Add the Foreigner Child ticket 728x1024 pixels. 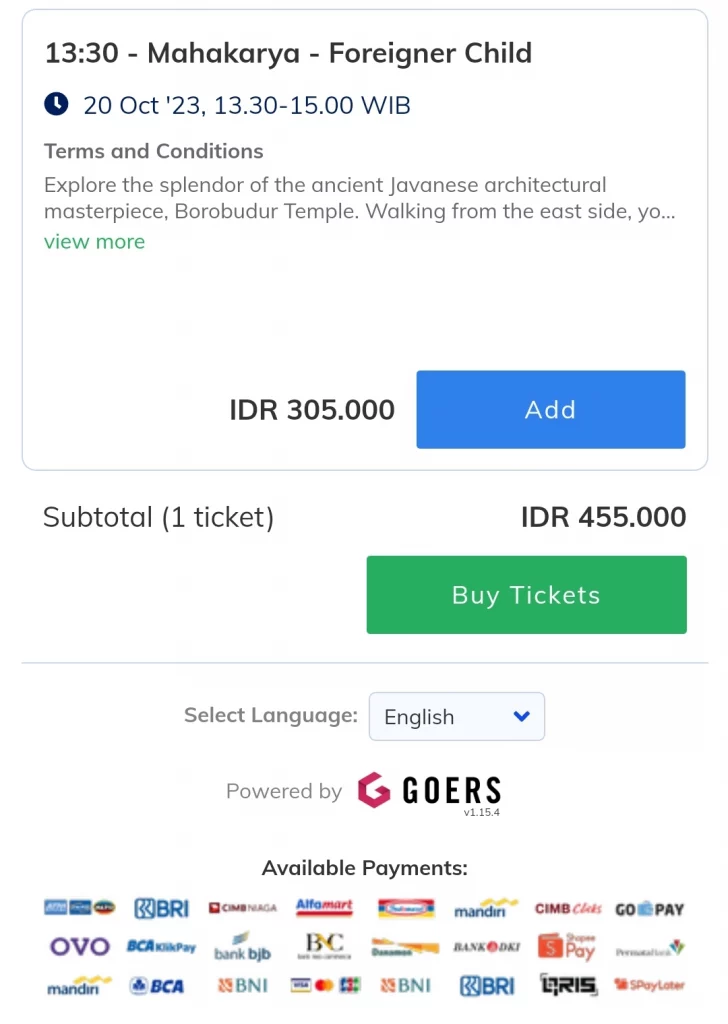(x=550, y=409)
